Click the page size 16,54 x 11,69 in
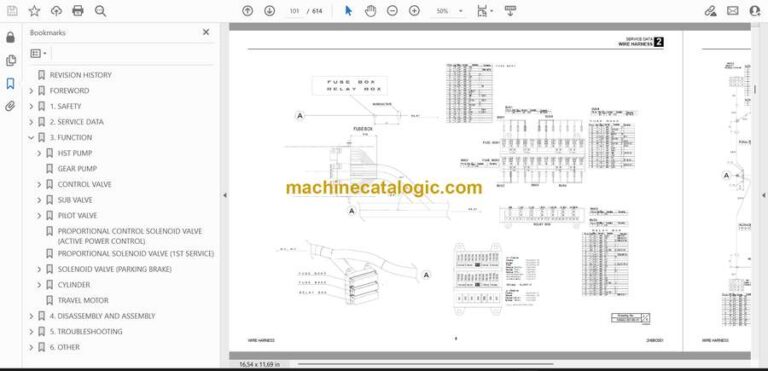The height and width of the screenshot is (371, 768). [259, 364]
